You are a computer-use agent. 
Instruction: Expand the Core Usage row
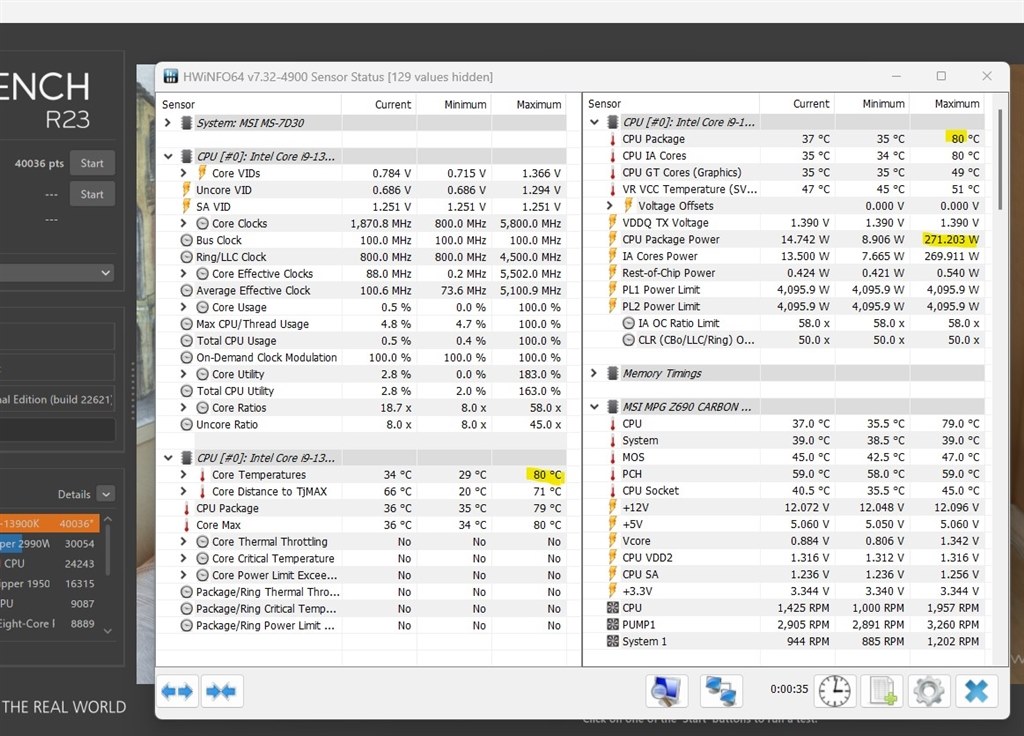pos(184,307)
